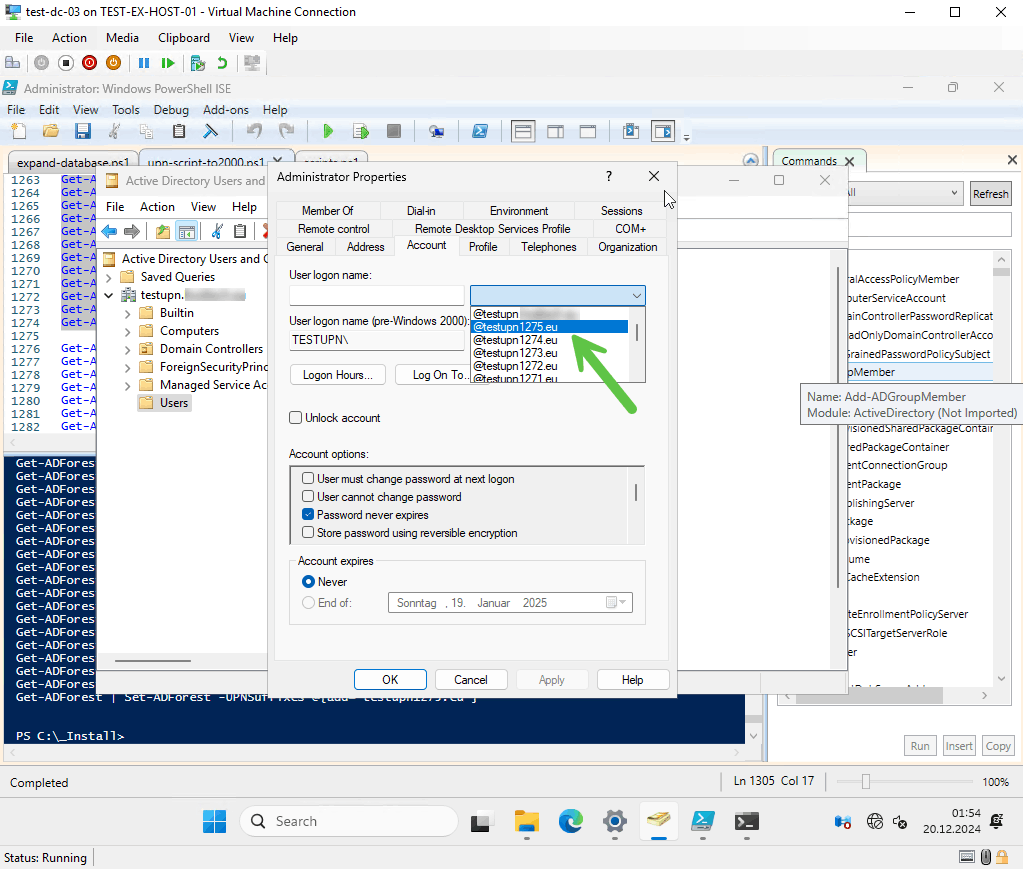Click the back arrow in Active Directory toolbar
This screenshot has height=869, width=1023.
click(110, 232)
